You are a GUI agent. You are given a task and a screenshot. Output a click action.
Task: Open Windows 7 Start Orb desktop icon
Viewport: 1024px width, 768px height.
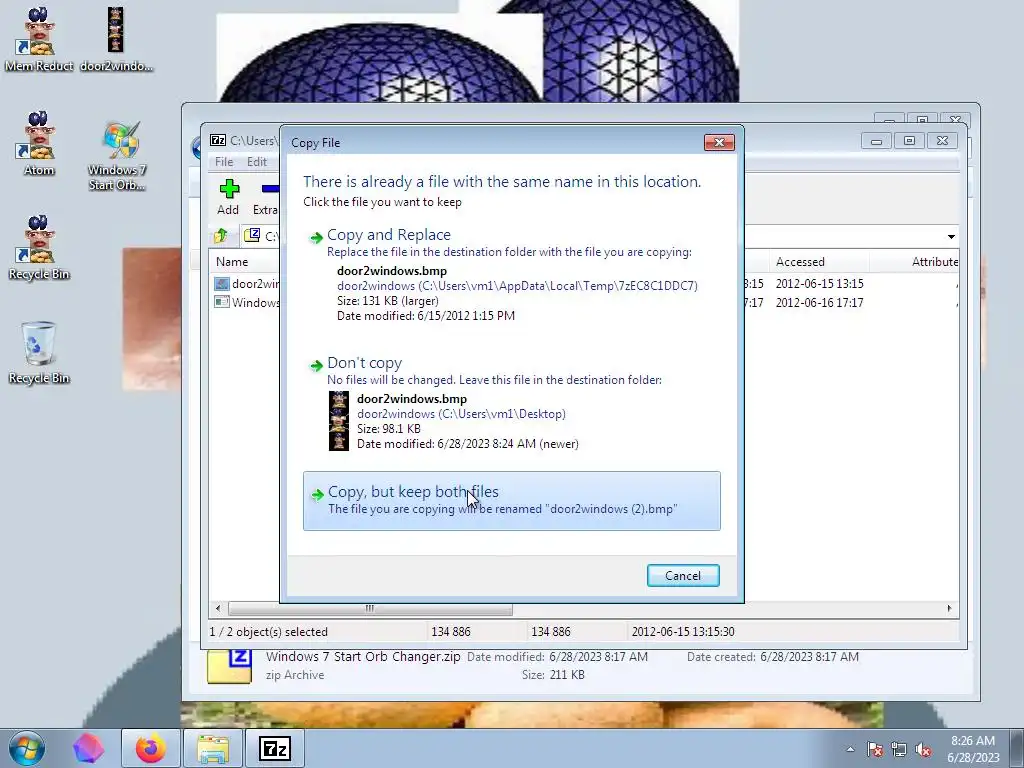pyautogui.click(x=117, y=155)
